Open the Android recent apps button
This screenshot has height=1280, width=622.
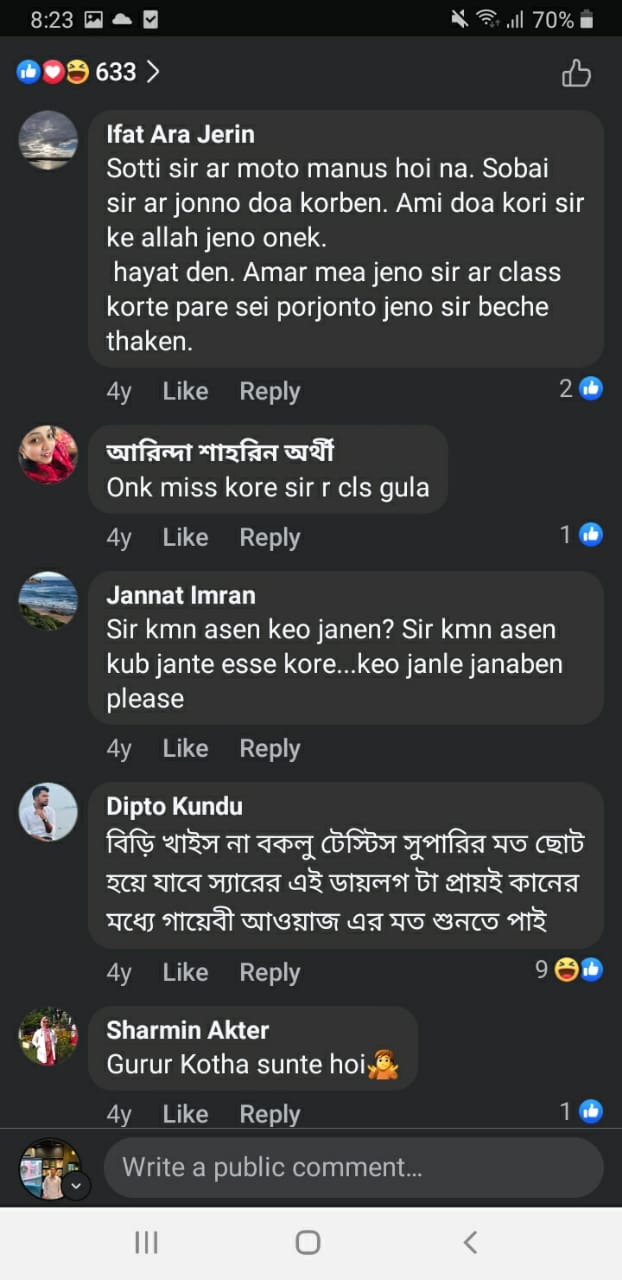[146, 1242]
